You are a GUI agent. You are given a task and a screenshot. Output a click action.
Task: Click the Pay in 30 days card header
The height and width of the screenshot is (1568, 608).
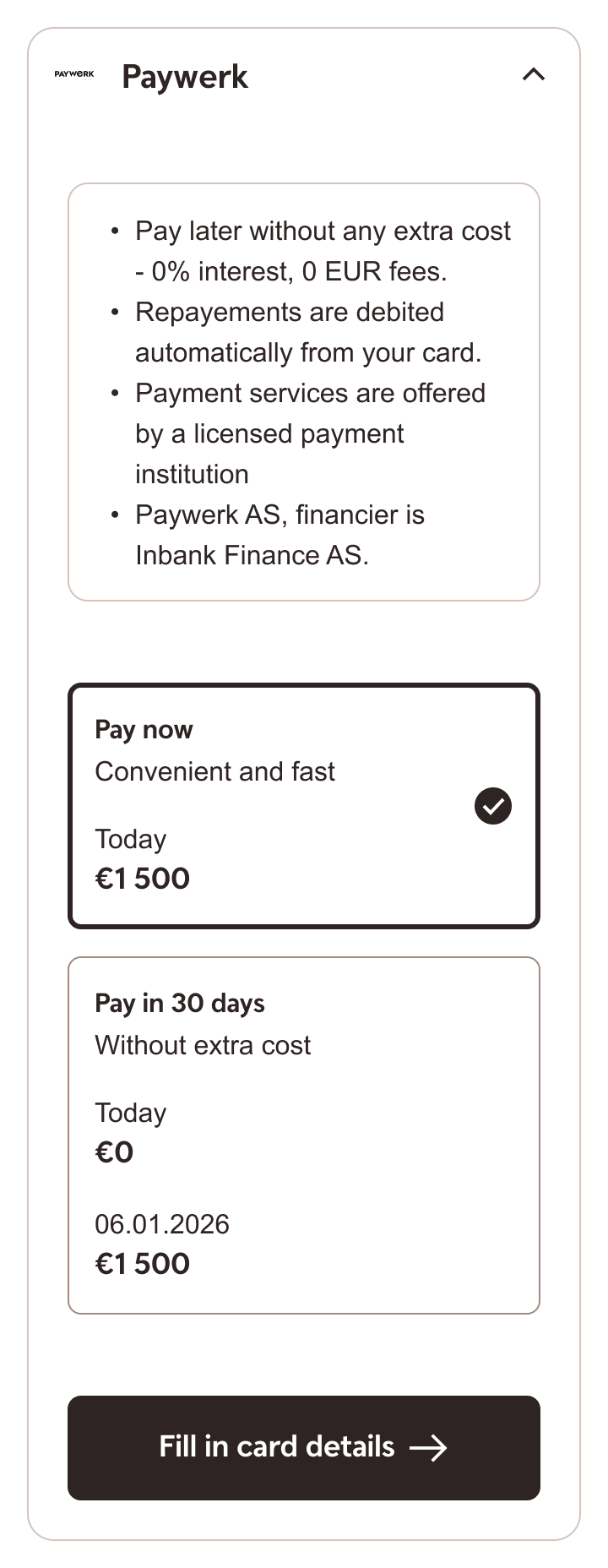[179, 1003]
